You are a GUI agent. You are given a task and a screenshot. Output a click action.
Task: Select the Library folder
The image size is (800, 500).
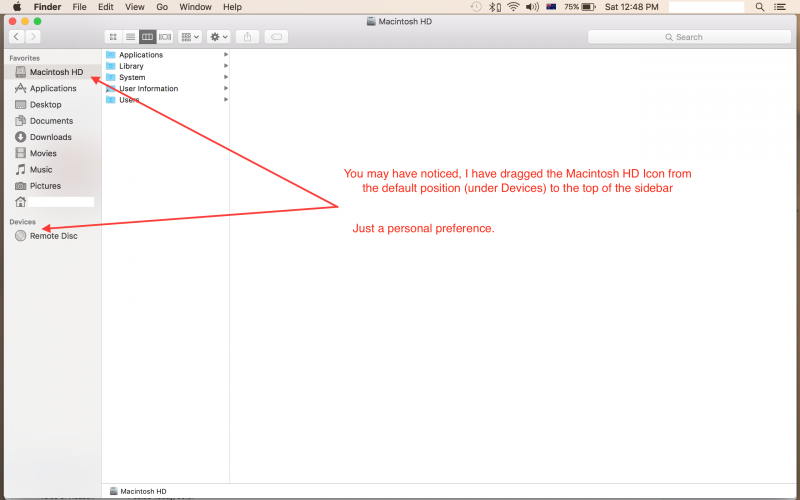click(x=131, y=66)
